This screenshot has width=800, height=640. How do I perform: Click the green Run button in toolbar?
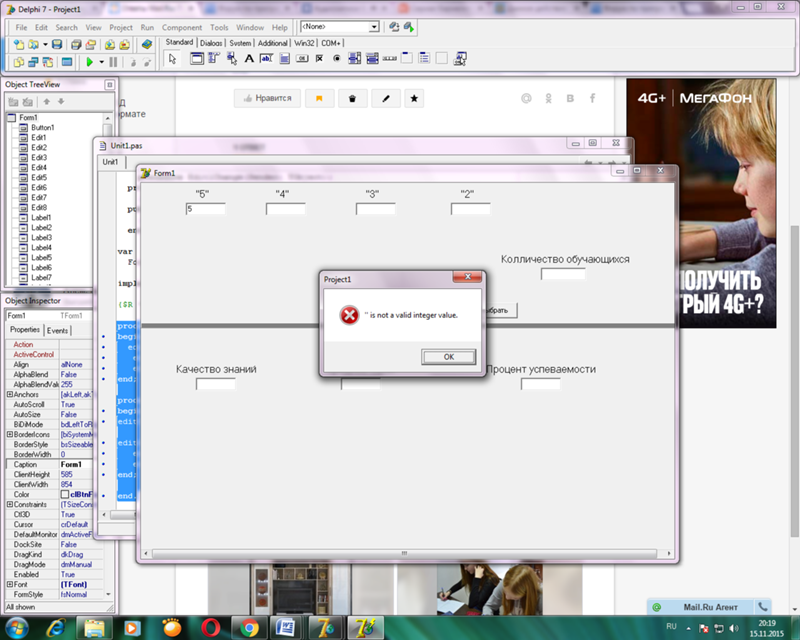(x=89, y=62)
